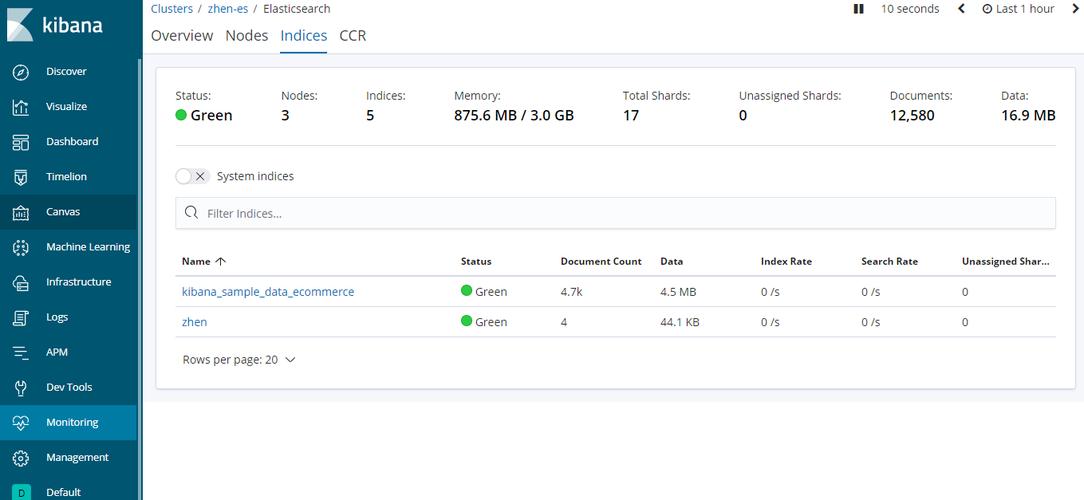1084x500 pixels.
Task: Sort by Unassigned Shards column header
Action: pyautogui.click(x=1006, y=261)
